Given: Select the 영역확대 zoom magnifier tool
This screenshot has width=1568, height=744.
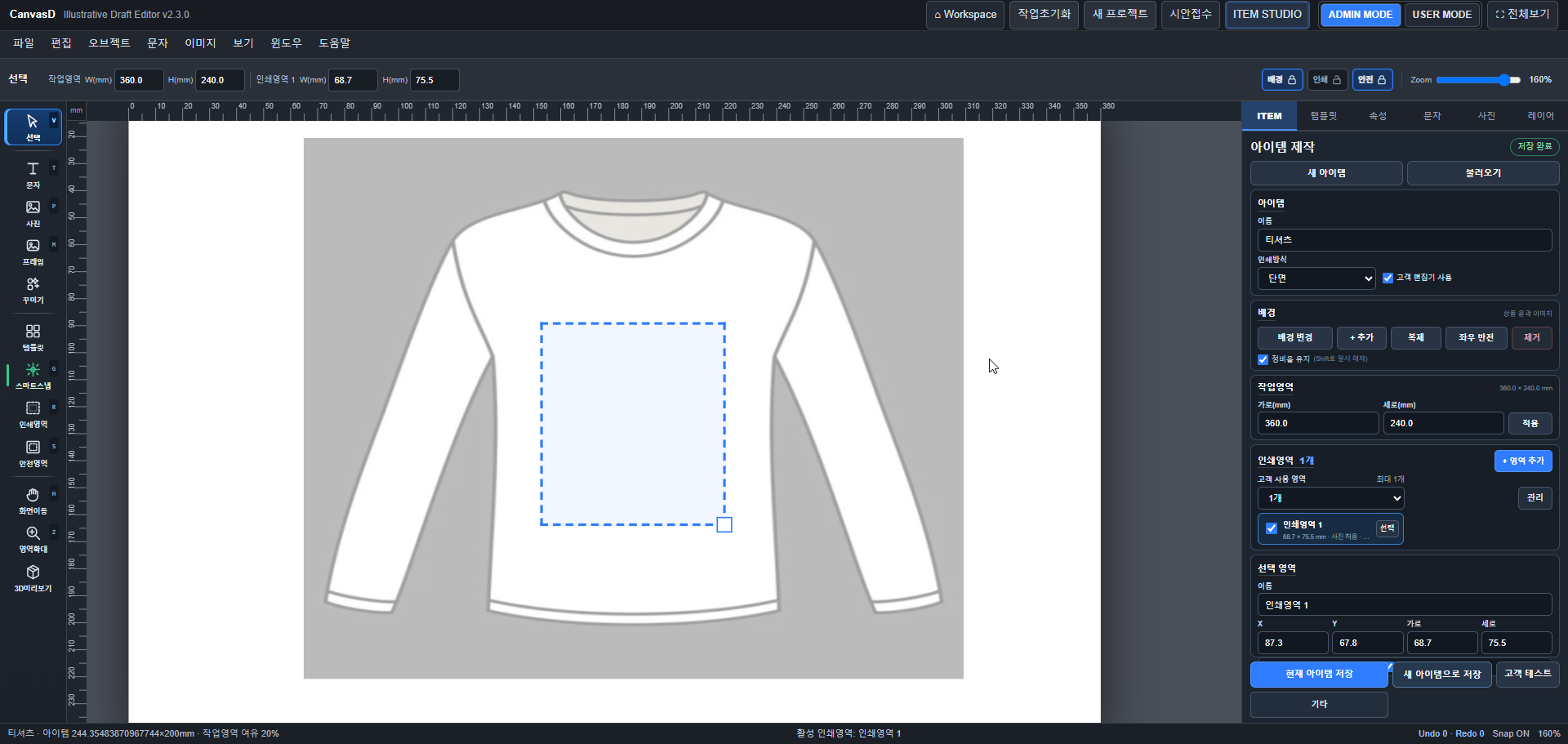Looking at the screenshot, I should [33, 539].
